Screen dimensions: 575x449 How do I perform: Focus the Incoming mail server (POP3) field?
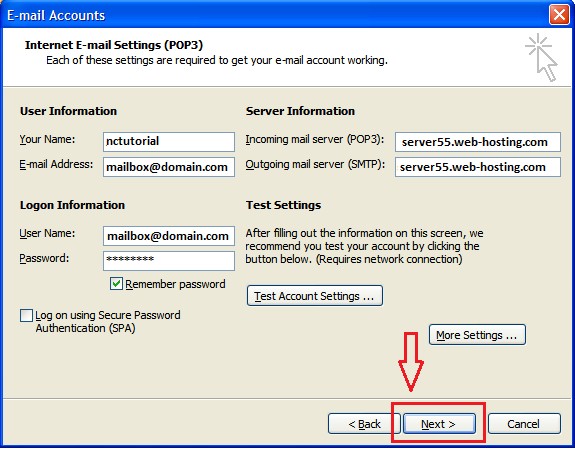point(478,142)
